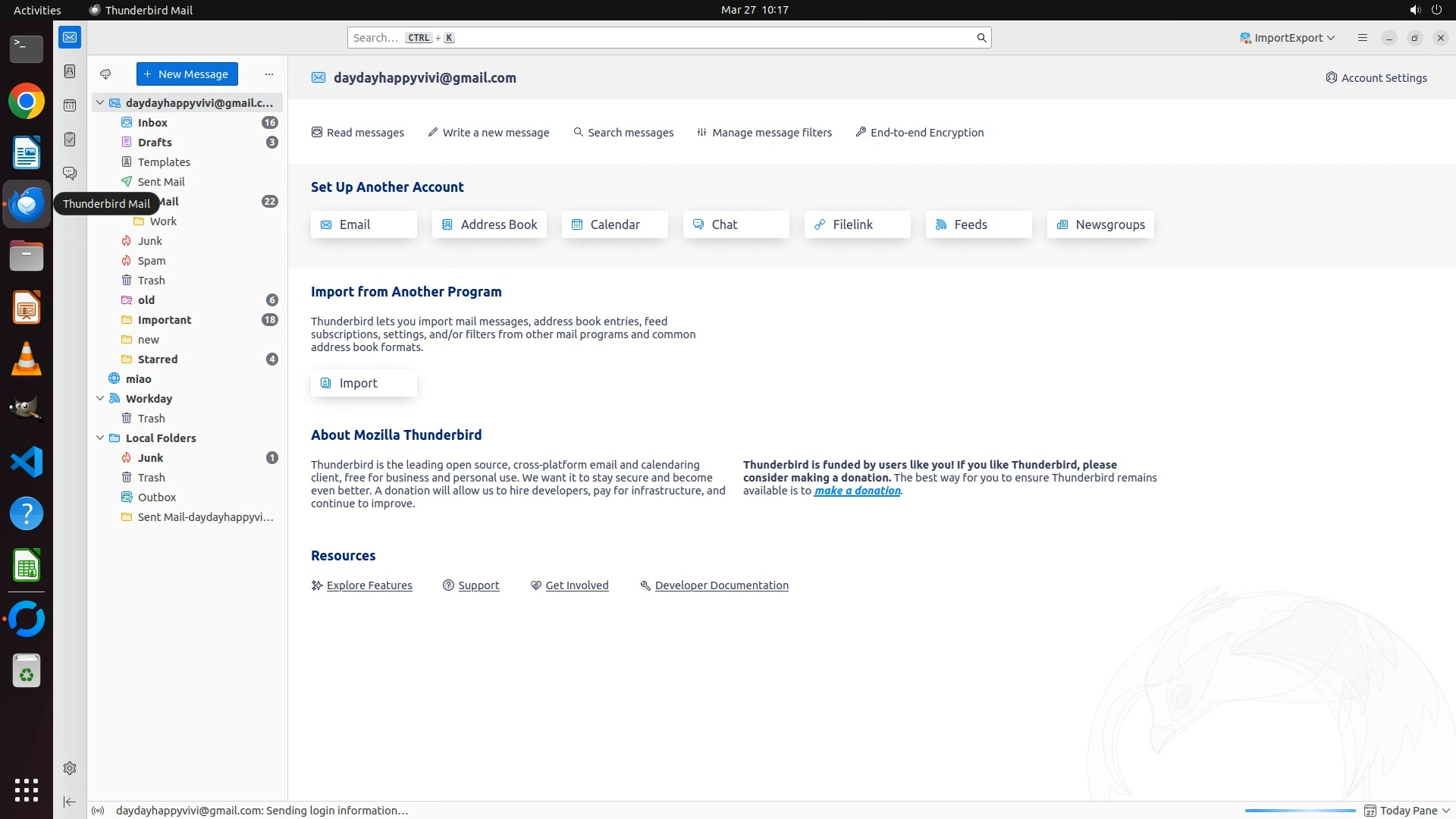1456x819 pixels.
Task: Select the Inbox folder
Action: coord(152,122)
